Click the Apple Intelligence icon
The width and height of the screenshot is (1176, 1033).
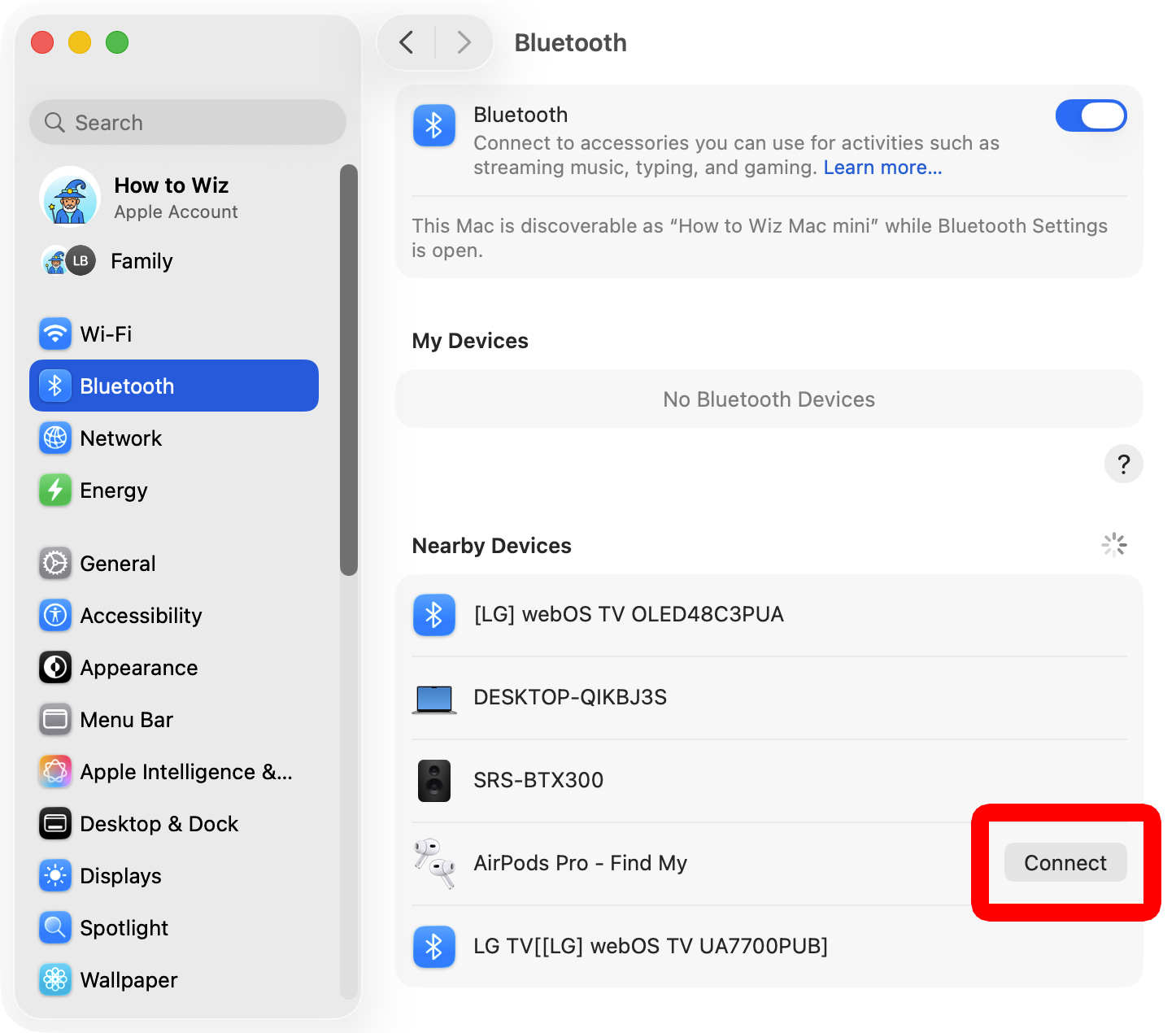54,771
